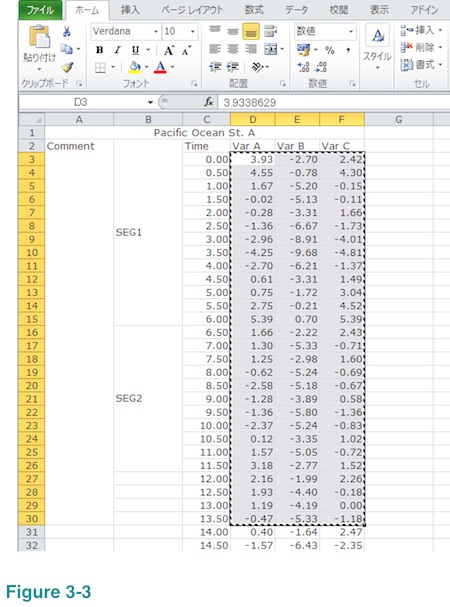Open the green File tab
The height and width of the screenshot is (607, 450).
40,10
